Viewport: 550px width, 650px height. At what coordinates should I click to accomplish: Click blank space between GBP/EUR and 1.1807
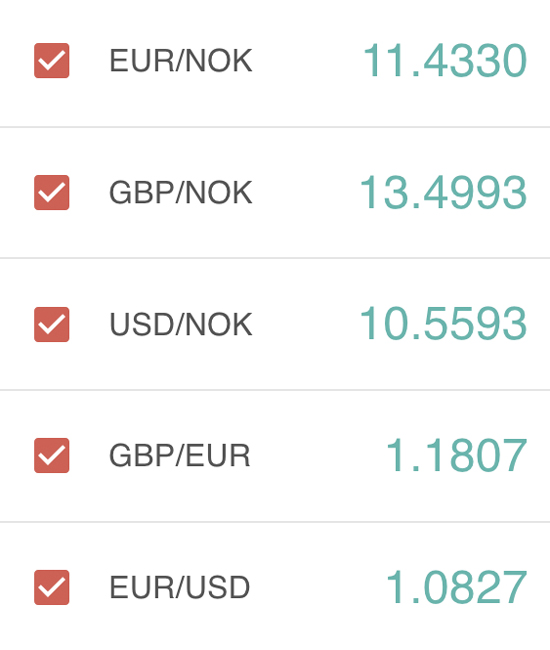click(x=318, y=455)
